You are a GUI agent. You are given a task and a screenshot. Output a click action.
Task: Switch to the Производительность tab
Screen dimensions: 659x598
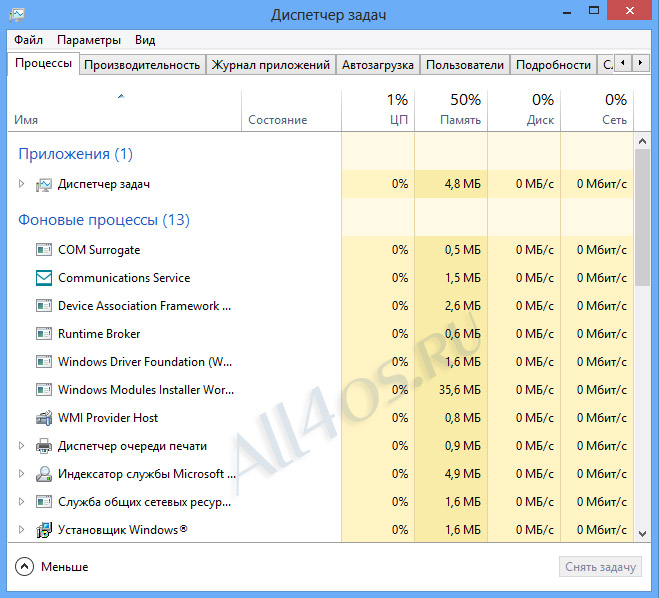coord(142,65)
